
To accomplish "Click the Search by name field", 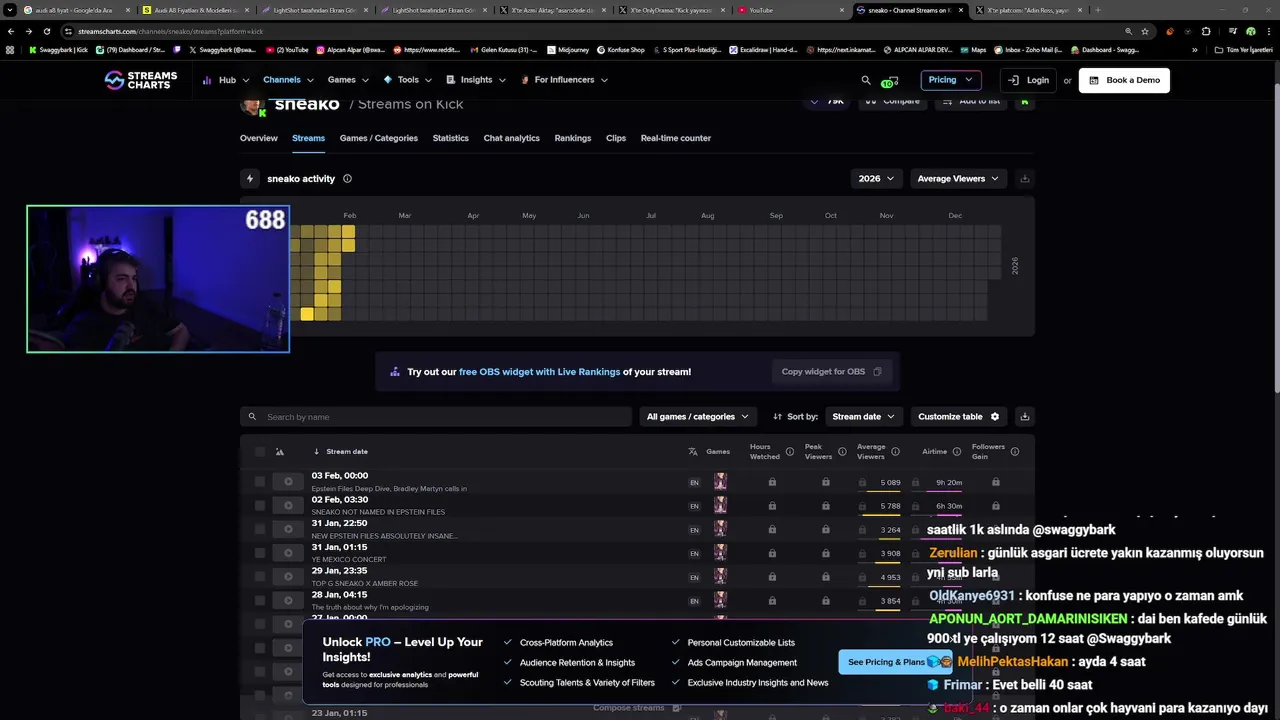I will 436,417.
